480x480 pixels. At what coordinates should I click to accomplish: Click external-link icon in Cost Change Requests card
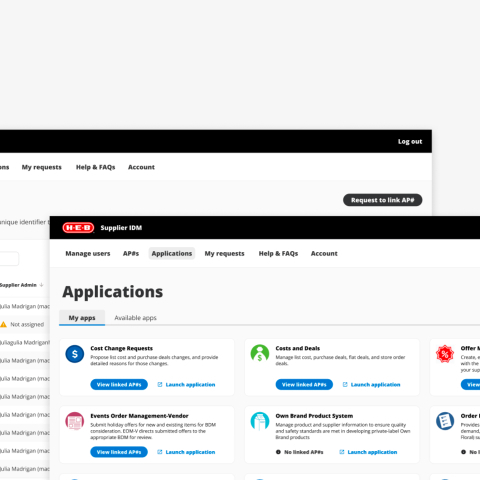click(160, 385)
